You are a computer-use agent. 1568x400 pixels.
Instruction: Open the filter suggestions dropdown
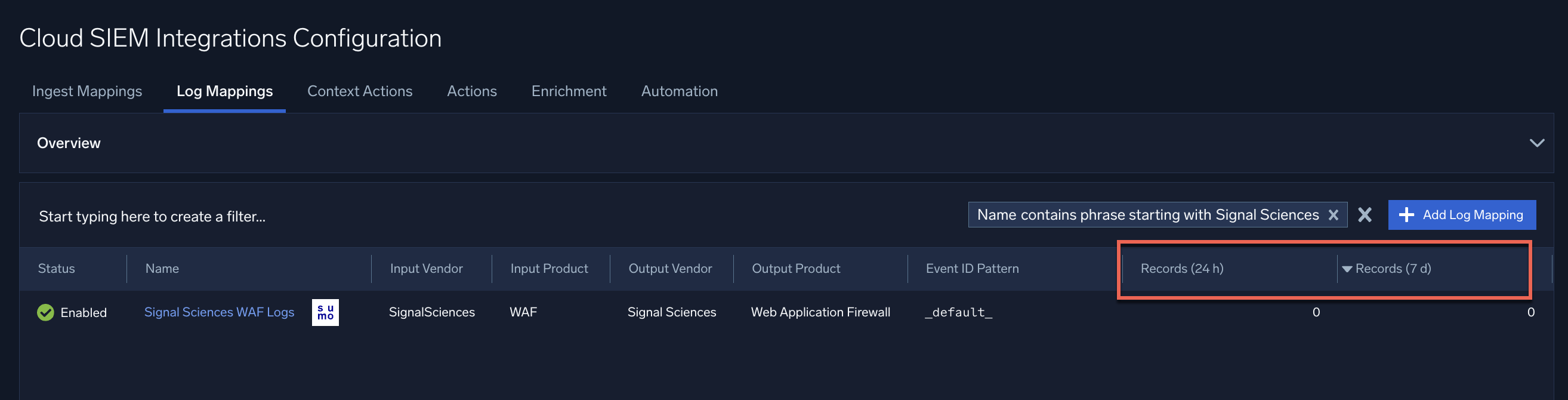pos(152,216)
